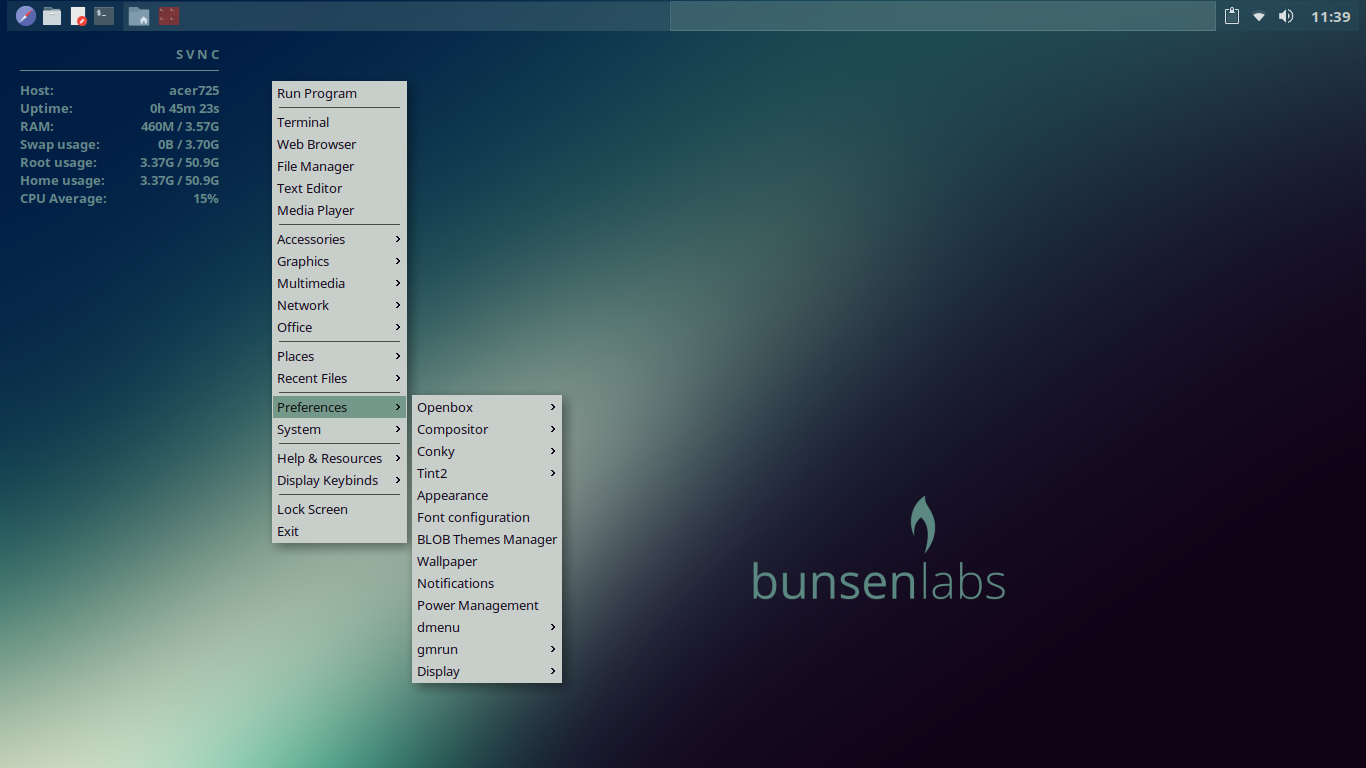Pick File Manager from the menu

coord(339,167)
